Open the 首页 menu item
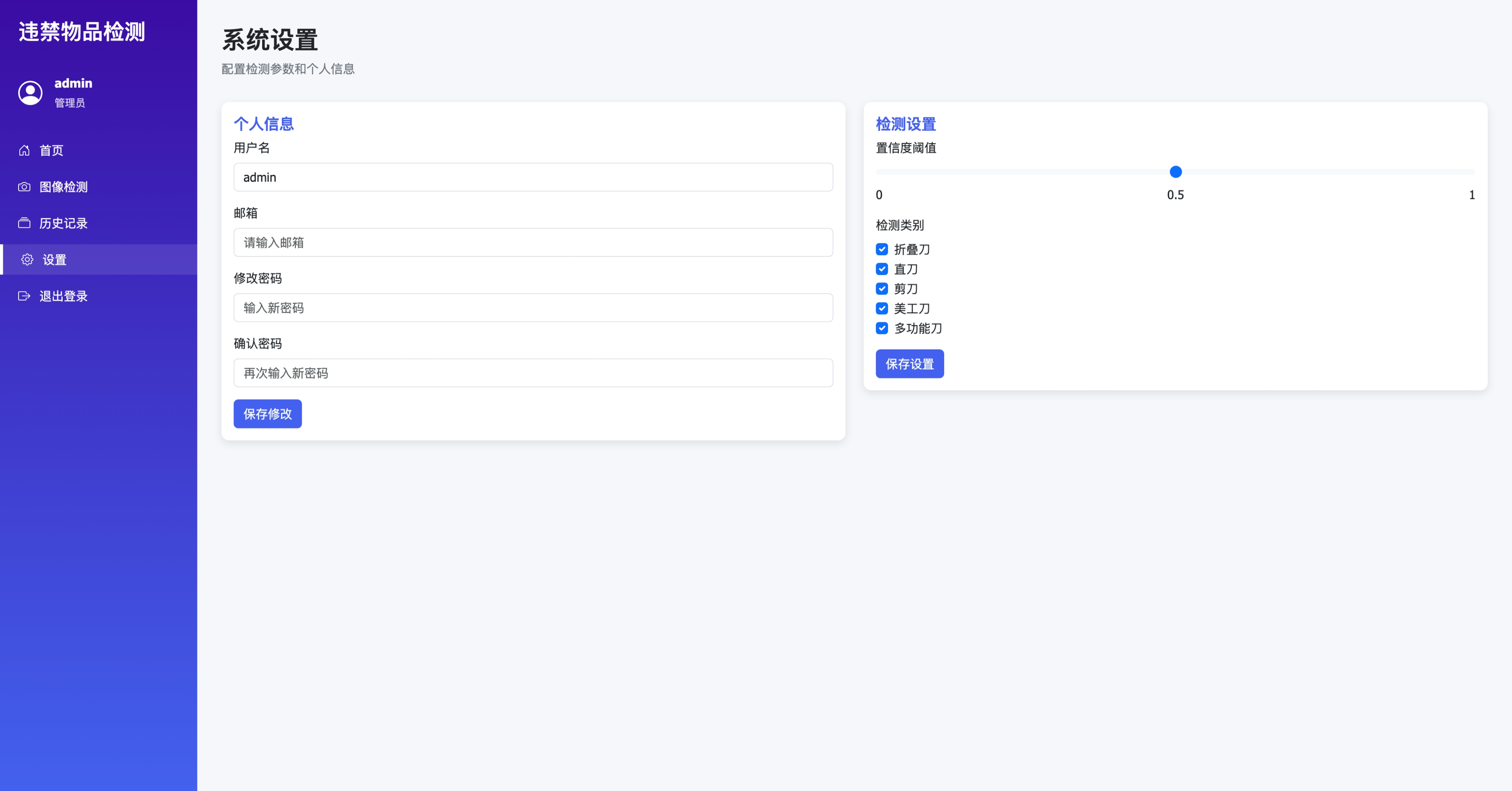The width and height of the screenshot is (1512, 791). click(51, 150)
